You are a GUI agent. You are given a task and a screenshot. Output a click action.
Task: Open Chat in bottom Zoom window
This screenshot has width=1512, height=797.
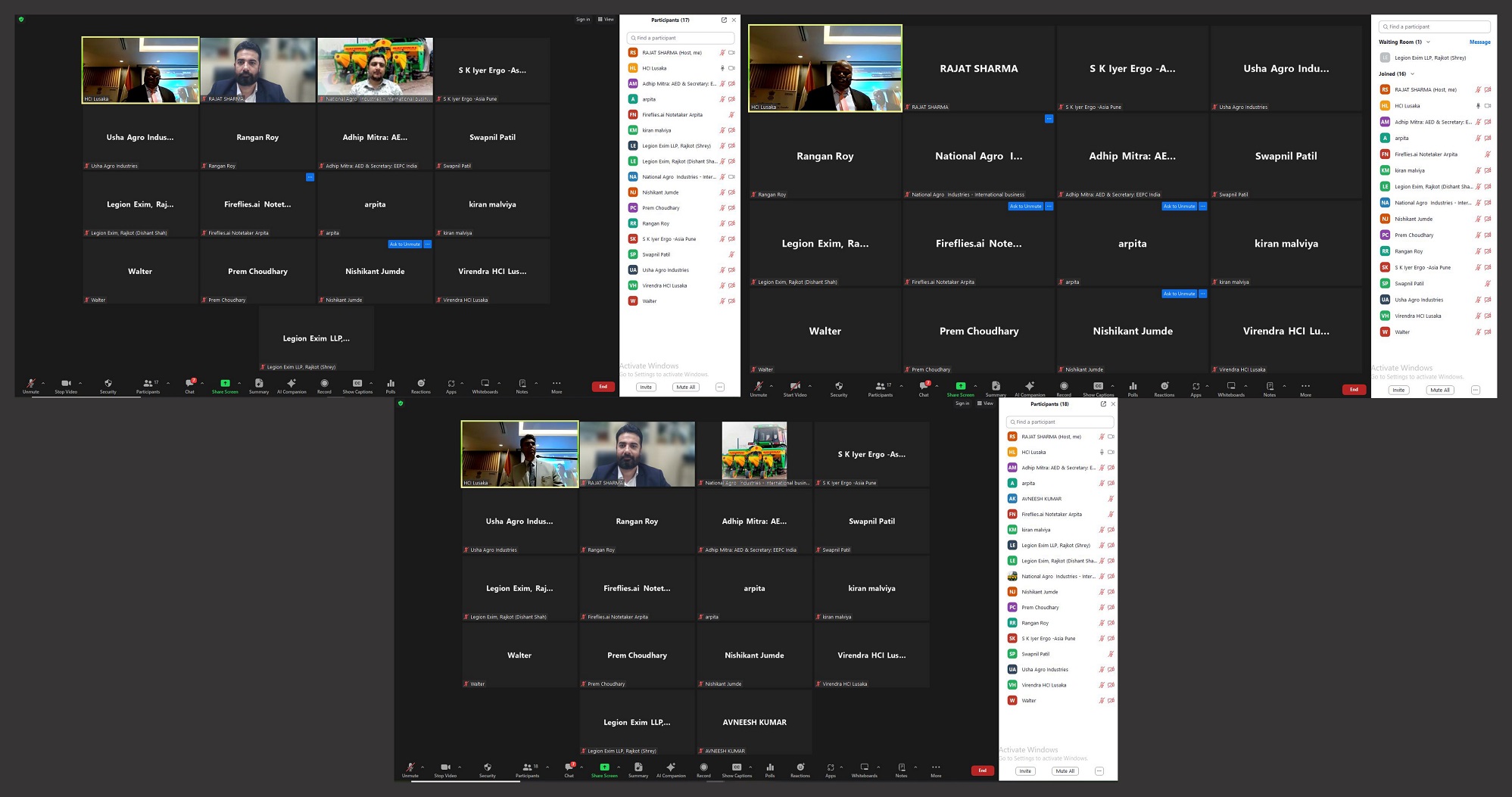tap(569, 770)
